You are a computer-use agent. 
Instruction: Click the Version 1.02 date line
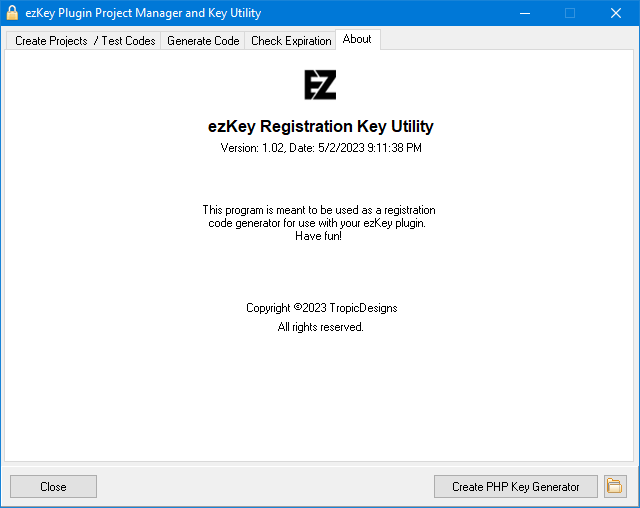coord(321,148)
